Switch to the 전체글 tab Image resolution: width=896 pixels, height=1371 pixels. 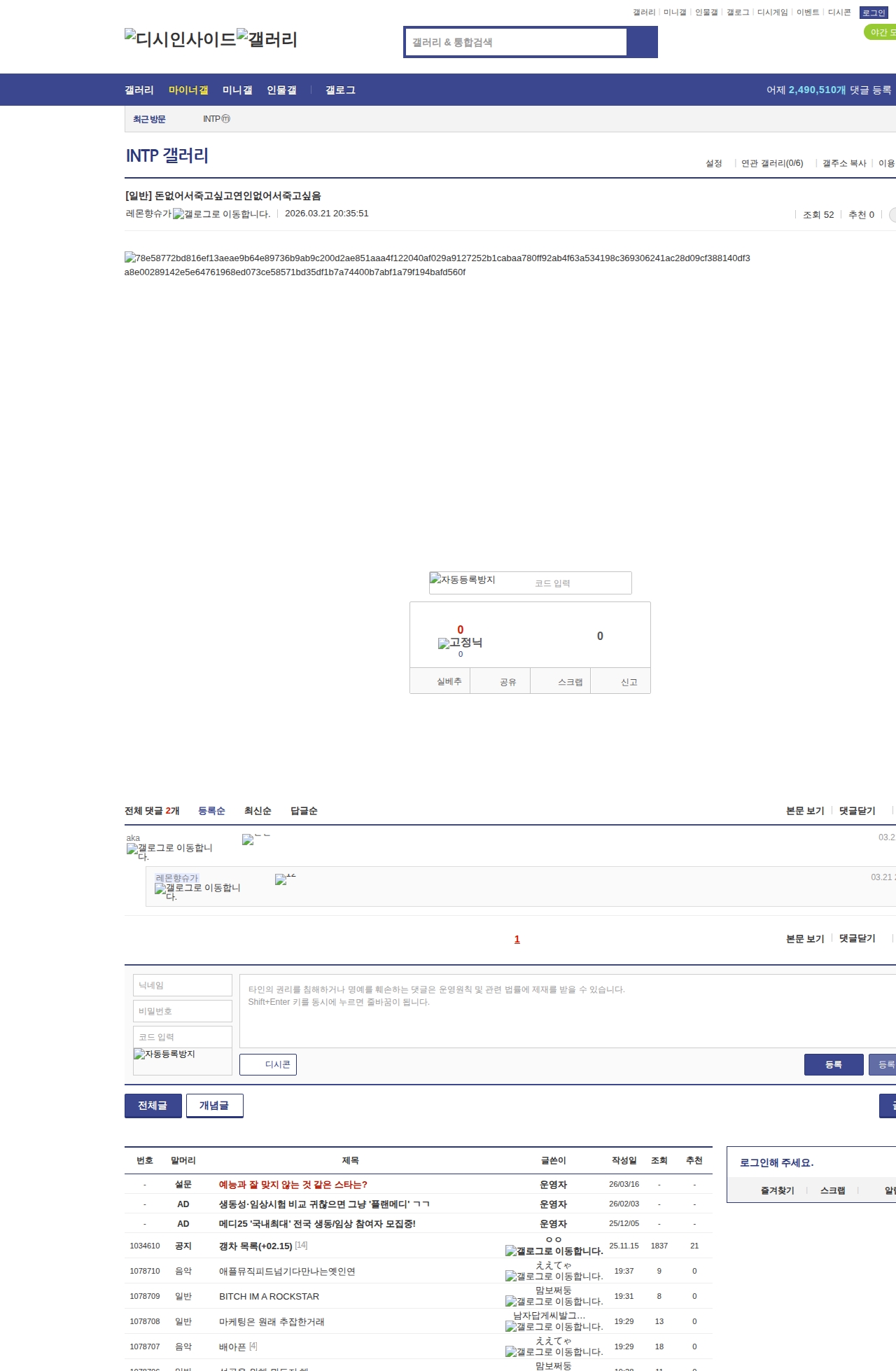pyautogui.click(x=153, y=1106)
